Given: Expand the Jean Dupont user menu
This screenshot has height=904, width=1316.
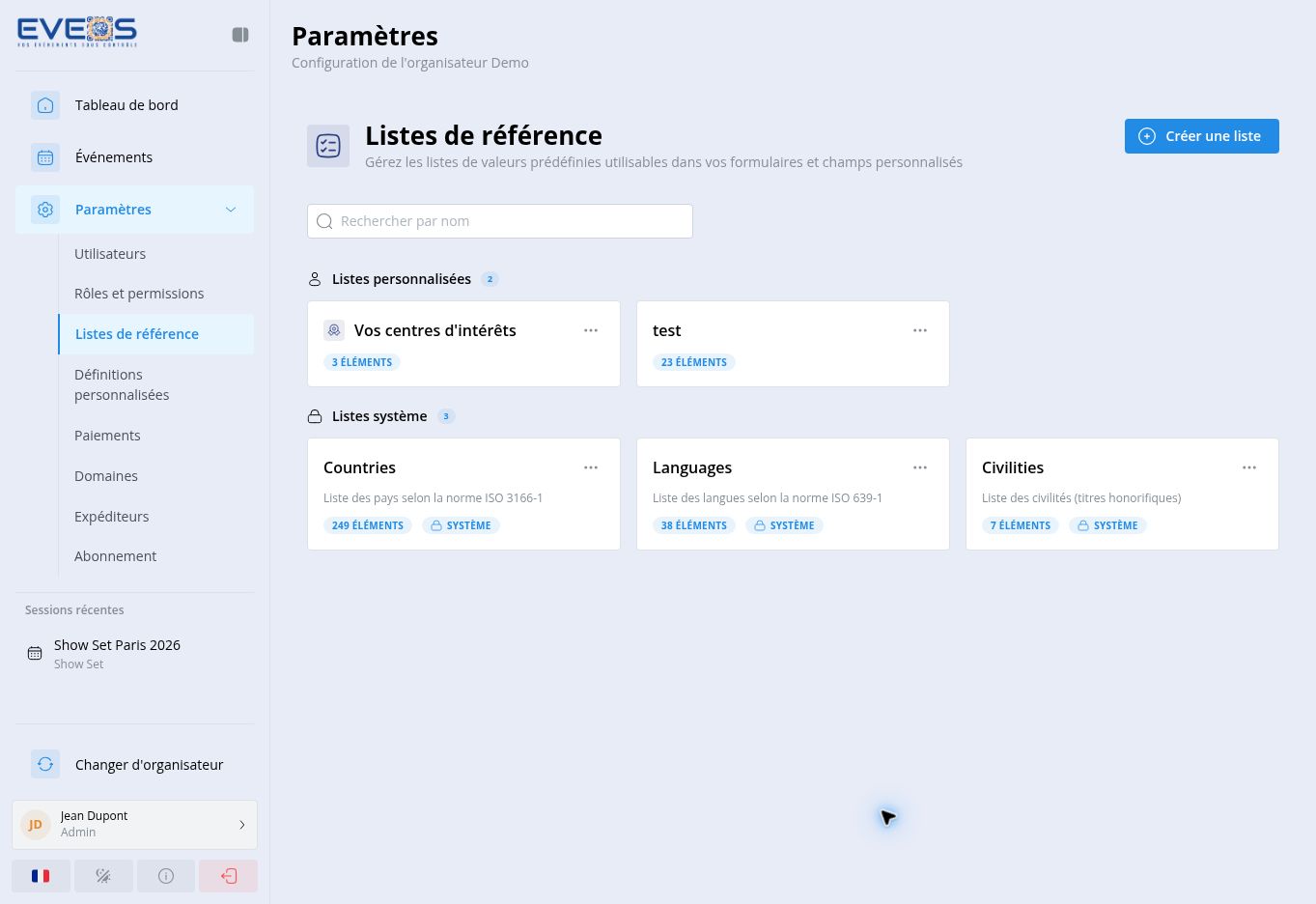Looking at the screenshot, I should [134, 824].
